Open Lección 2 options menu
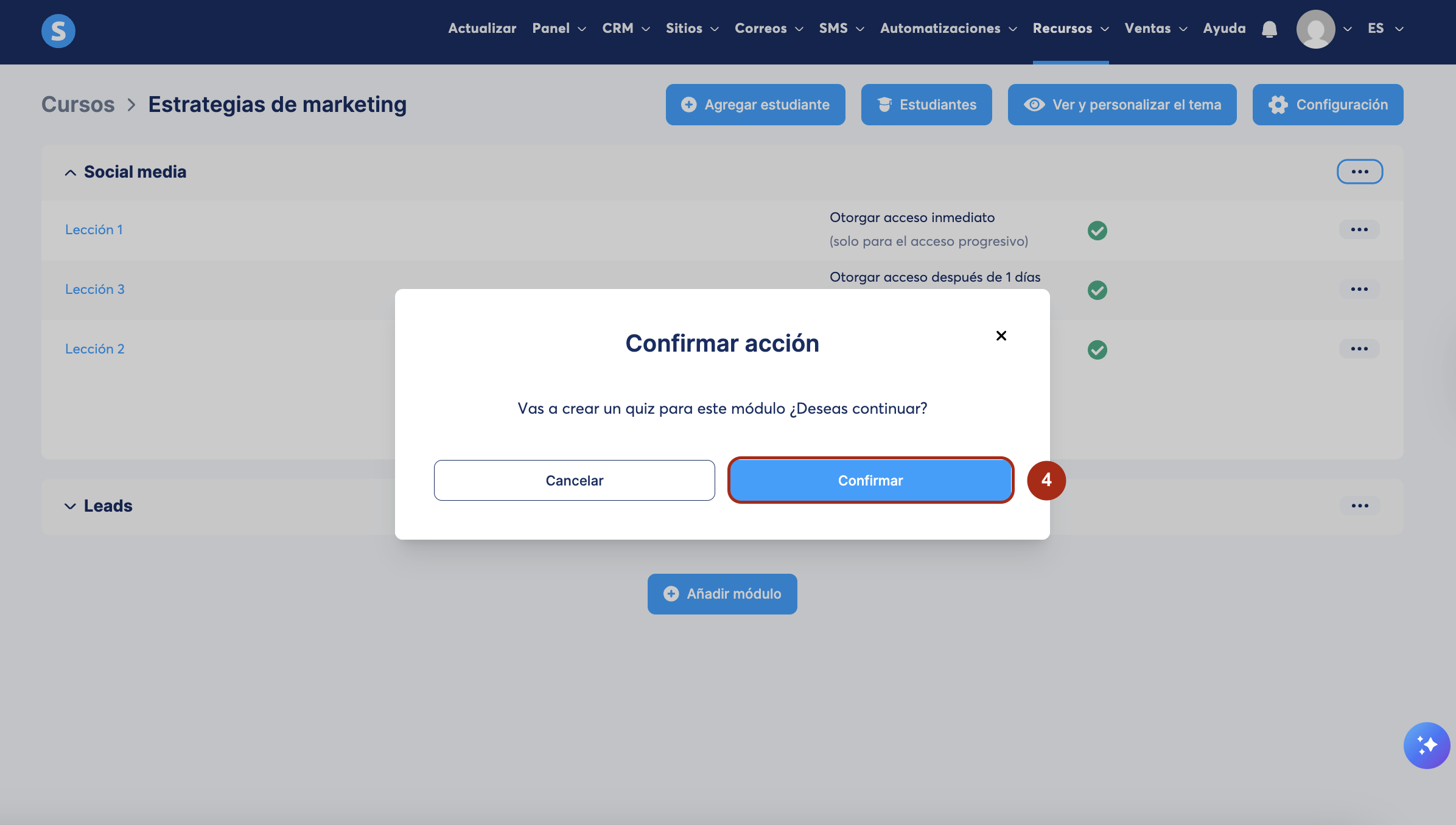 (1359, 349)
